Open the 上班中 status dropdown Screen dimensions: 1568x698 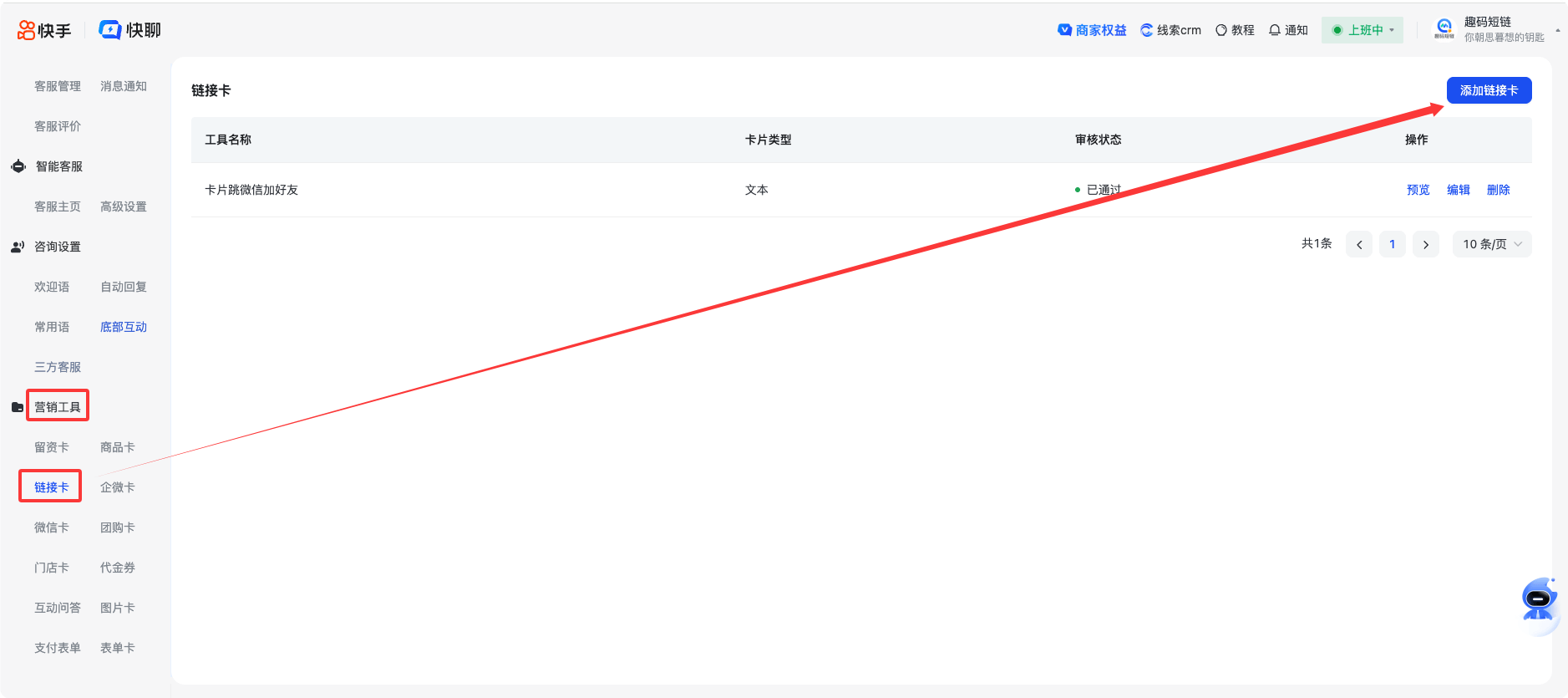click(x=1362, y=30)
